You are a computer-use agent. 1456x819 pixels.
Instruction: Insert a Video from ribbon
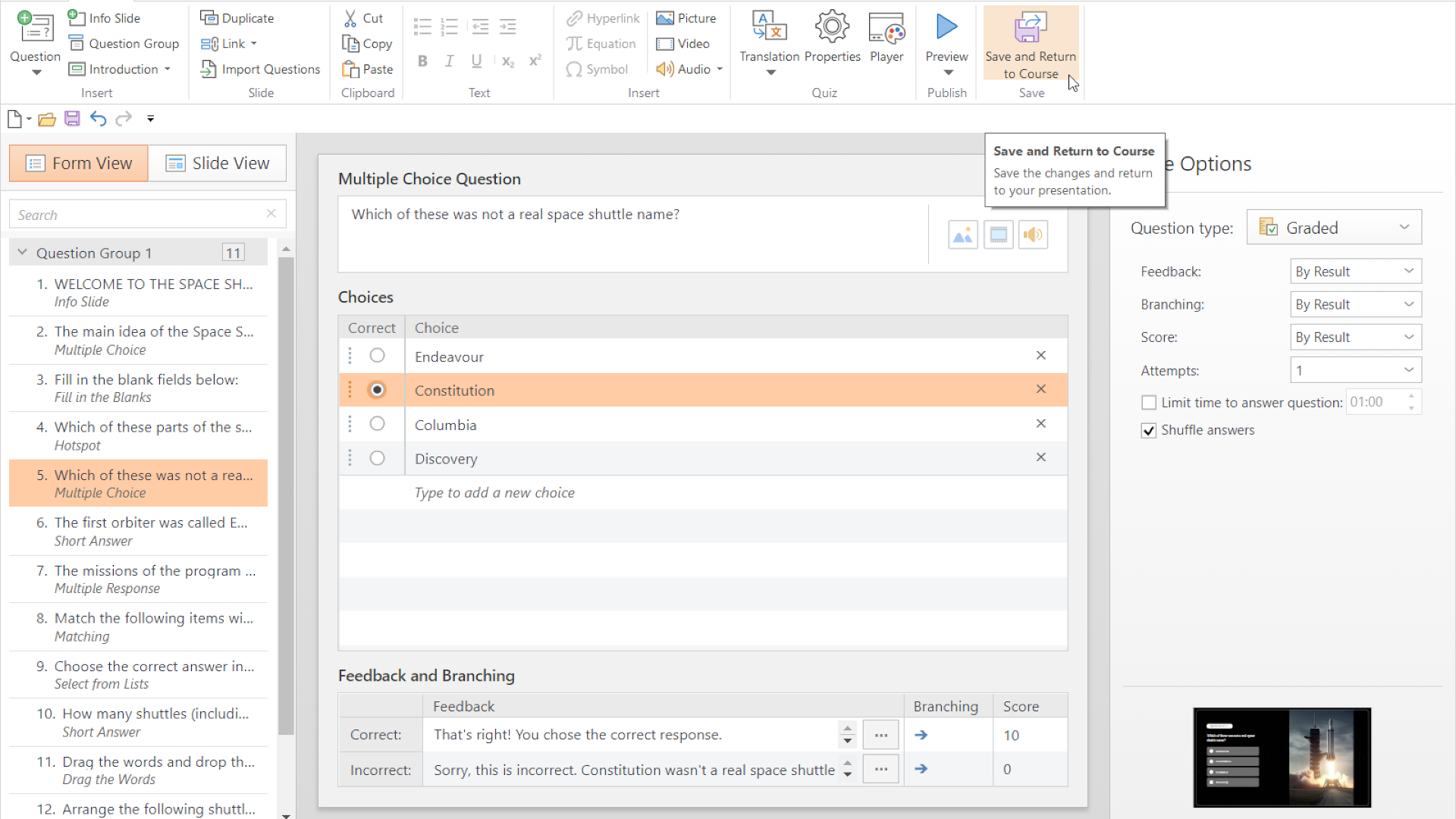pyautogui.click(x=683, y=43)
